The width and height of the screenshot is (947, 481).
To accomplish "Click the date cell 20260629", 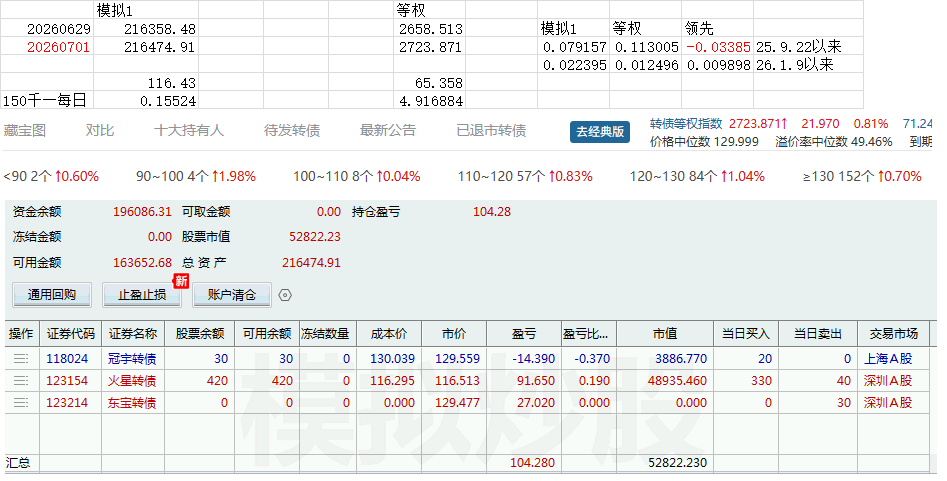I will [x=59, y=29].
